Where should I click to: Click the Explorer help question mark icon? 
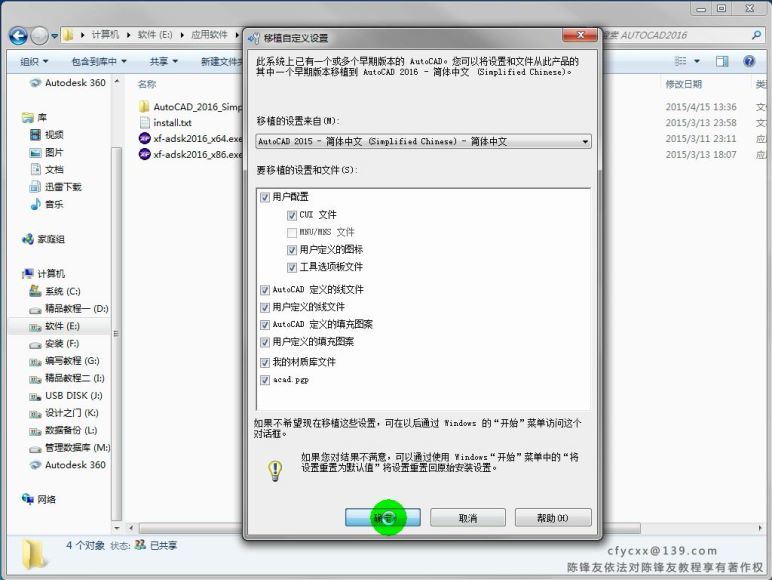[749, 61]
